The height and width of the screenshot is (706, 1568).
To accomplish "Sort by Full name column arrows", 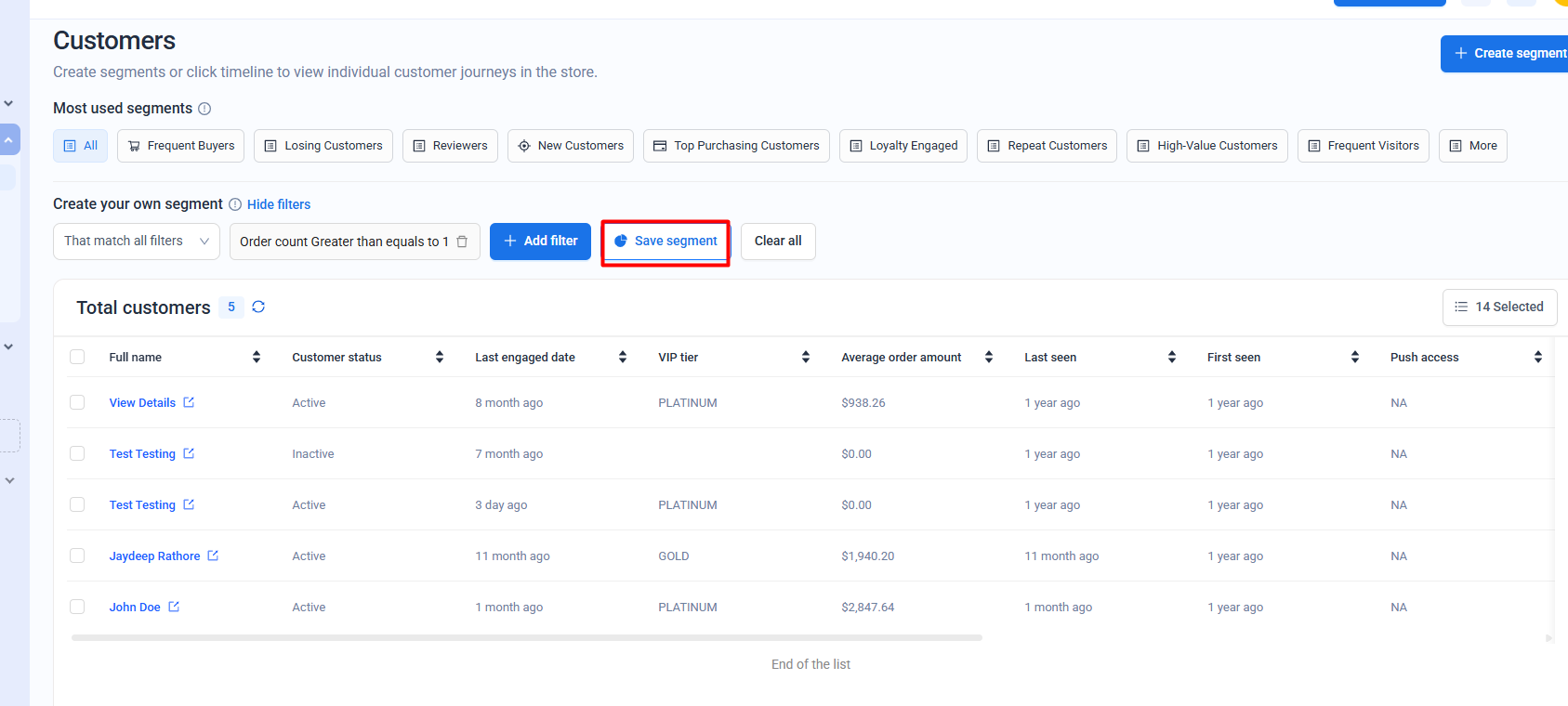I will click(x=257, y=357).
